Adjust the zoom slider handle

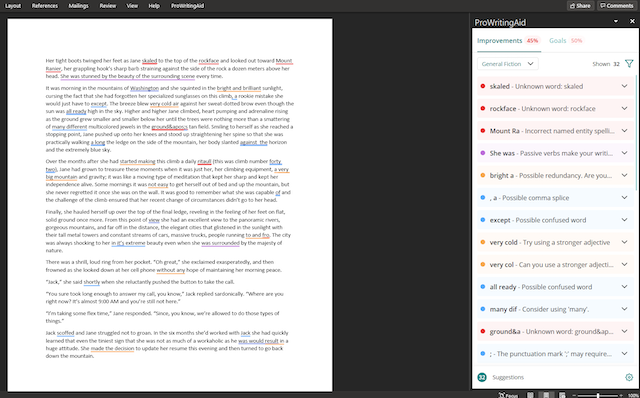(x=598, y=395)
